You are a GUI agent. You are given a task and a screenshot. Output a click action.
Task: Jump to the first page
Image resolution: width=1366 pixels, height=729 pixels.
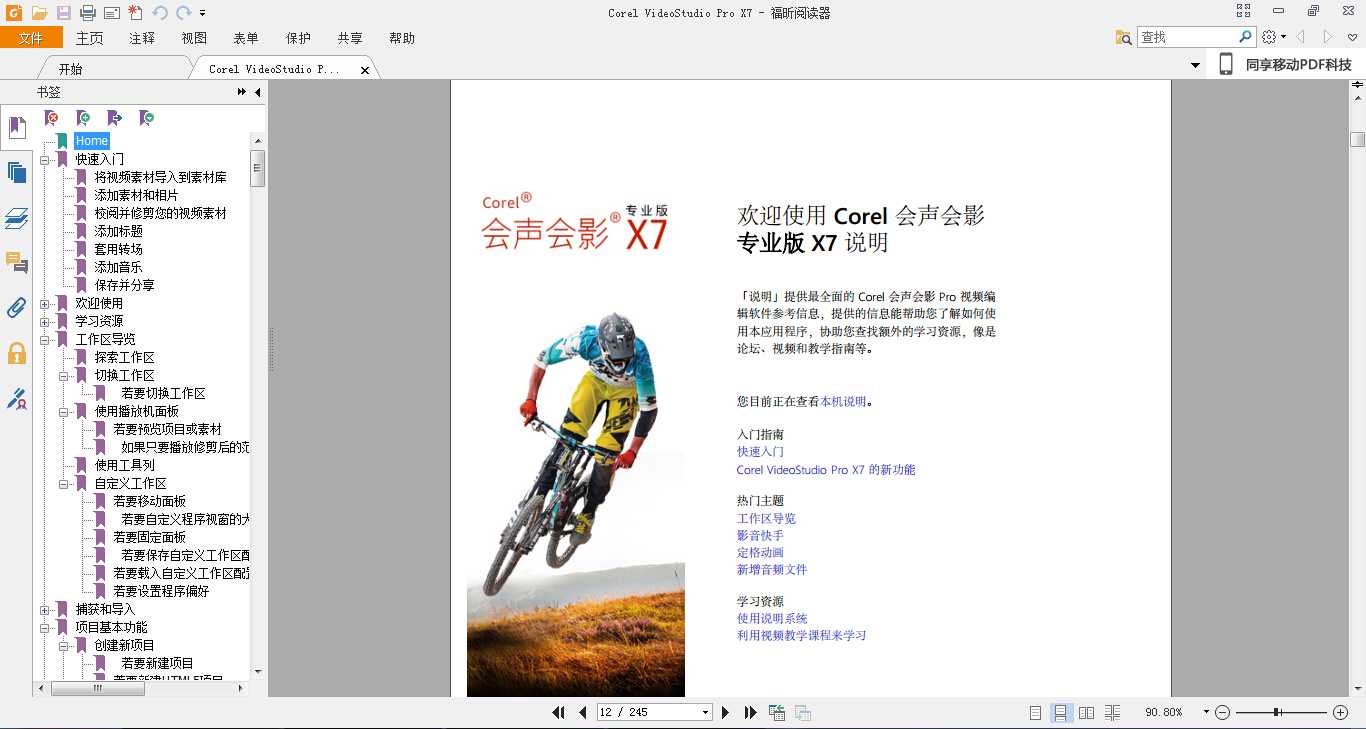[559, 712]
